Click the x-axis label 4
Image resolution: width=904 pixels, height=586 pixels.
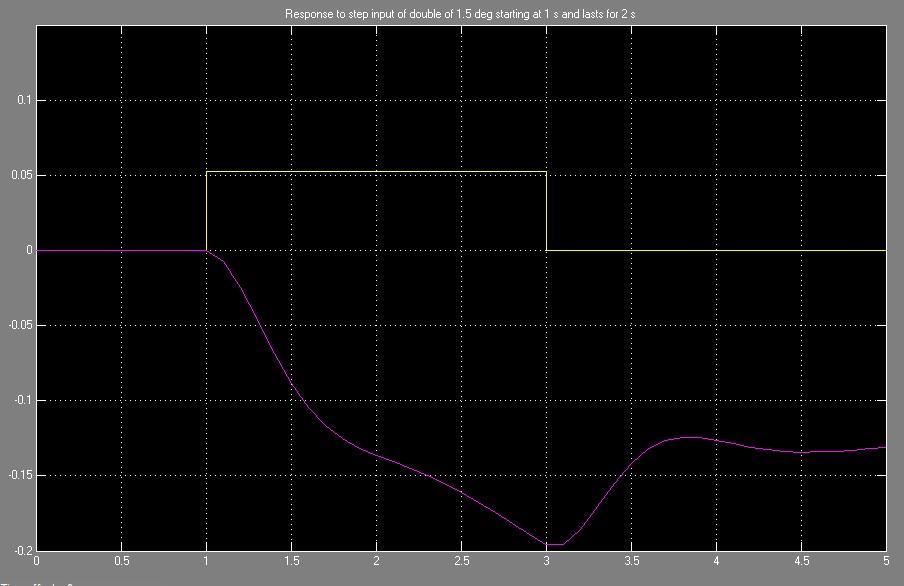(716, 563)
